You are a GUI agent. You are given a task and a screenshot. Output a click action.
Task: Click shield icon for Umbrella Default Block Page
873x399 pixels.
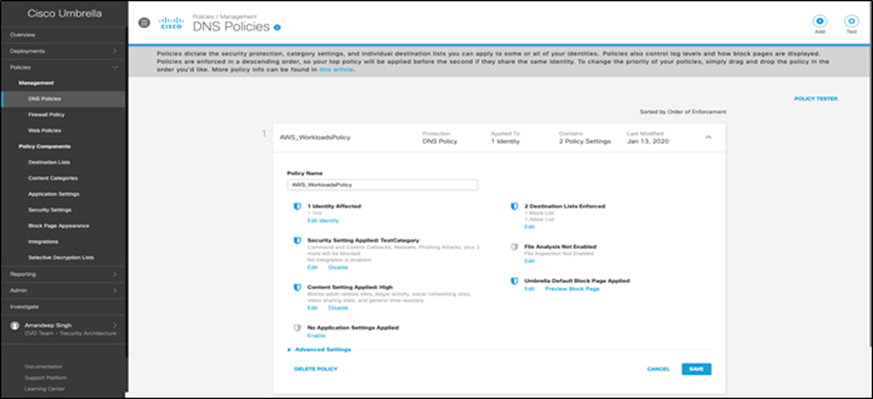click(x=514, y=282)
